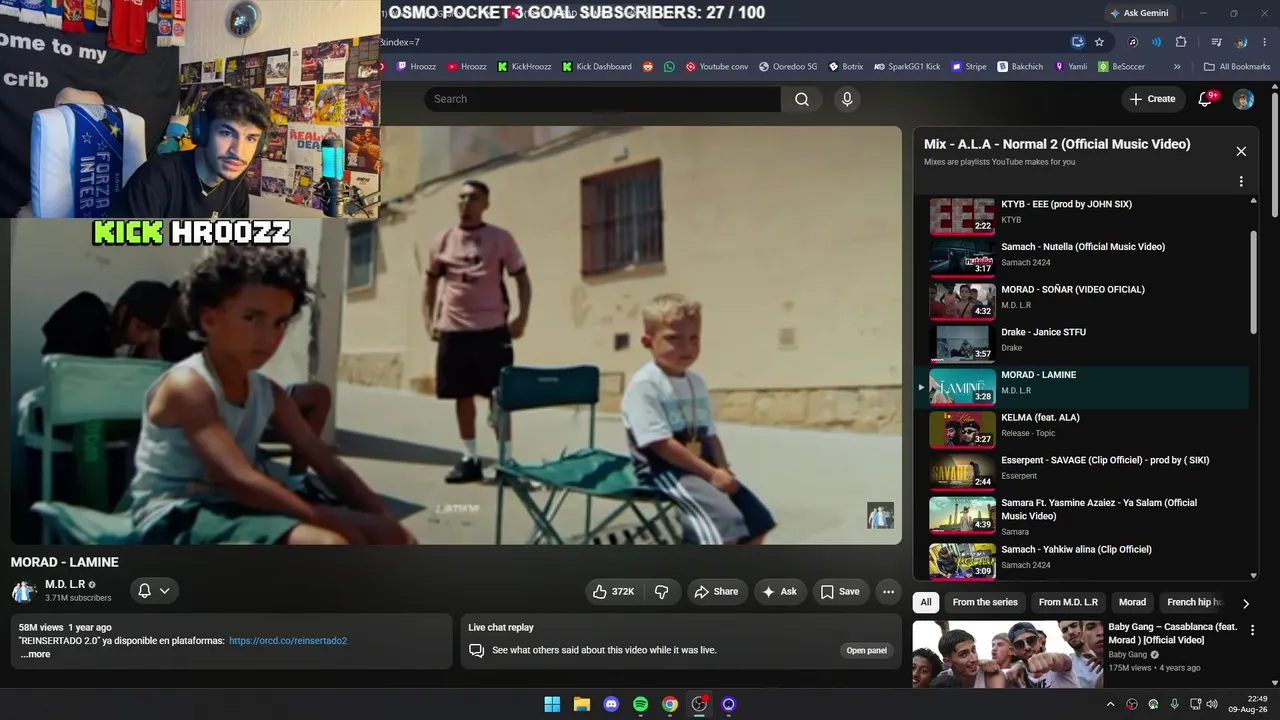Viewport: 1280px width, 720px height.
Task: Open the Kick Dashboard bookmark
Action: coord(597,67)
